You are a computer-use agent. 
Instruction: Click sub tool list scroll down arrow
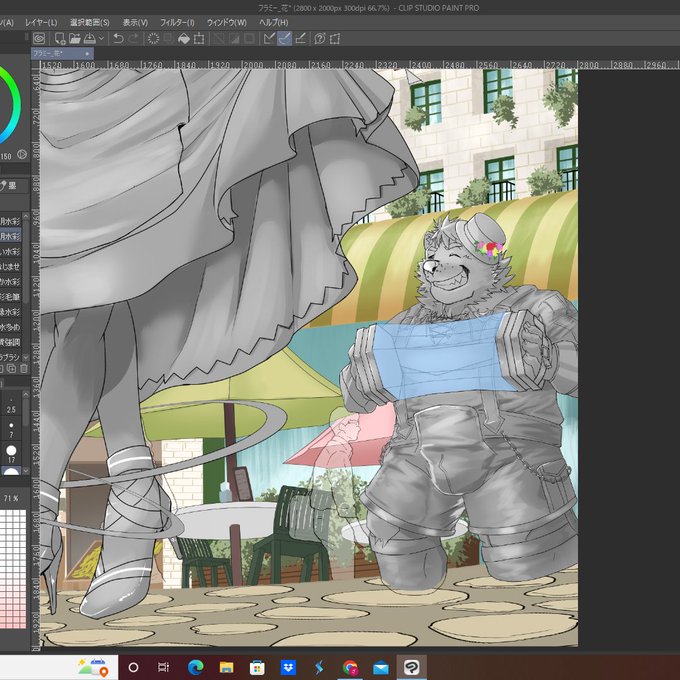(x=26, y=357)
